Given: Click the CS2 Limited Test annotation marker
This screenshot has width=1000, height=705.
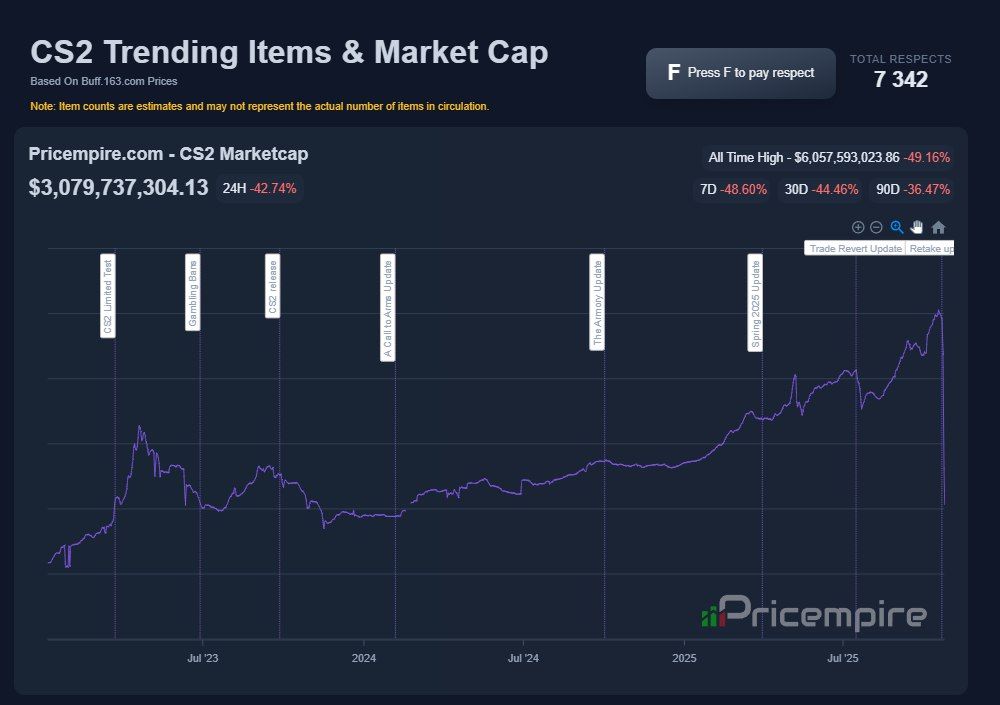Looking at the screenshot, I should [108, 296].
